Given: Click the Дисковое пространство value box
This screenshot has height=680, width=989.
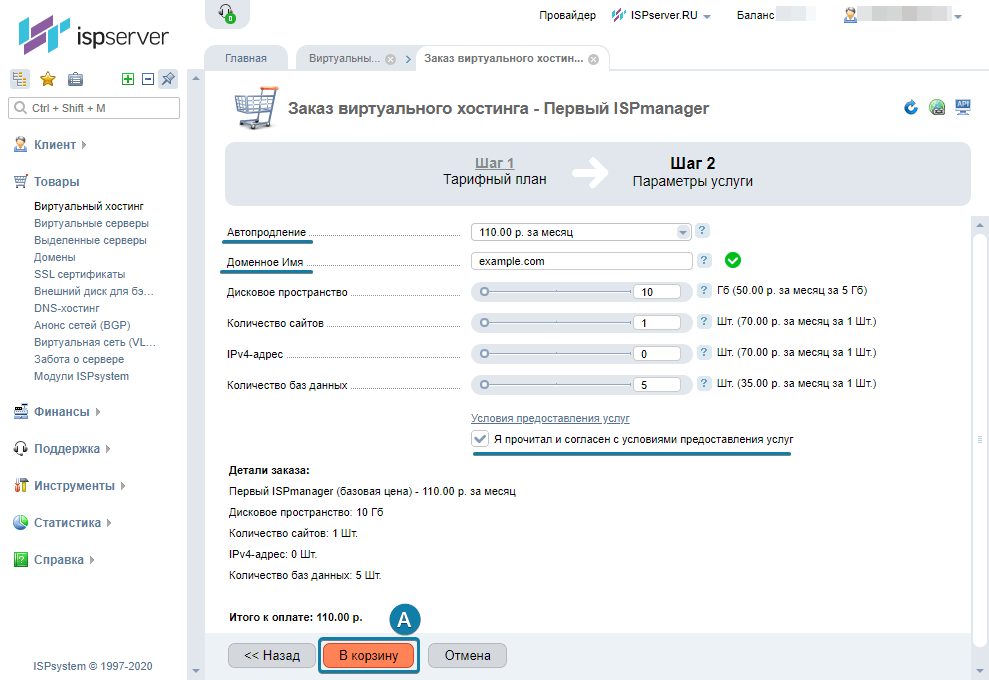Looking at the screenshot, I should coord(657,292).
